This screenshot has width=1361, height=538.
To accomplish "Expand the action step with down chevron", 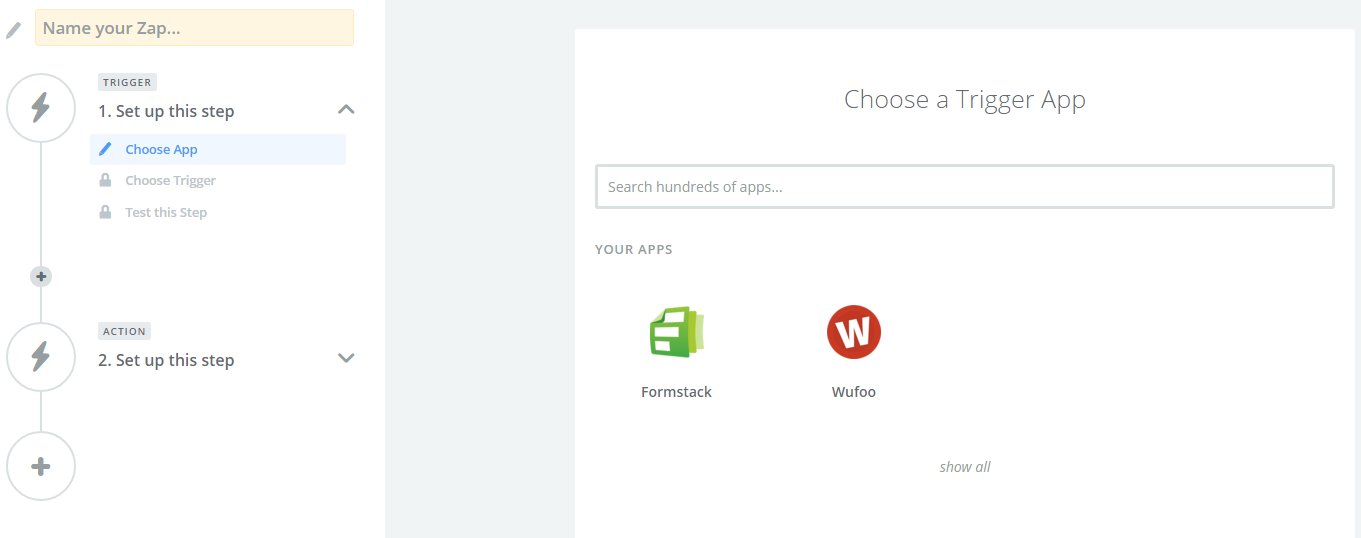I will [346, 358].
